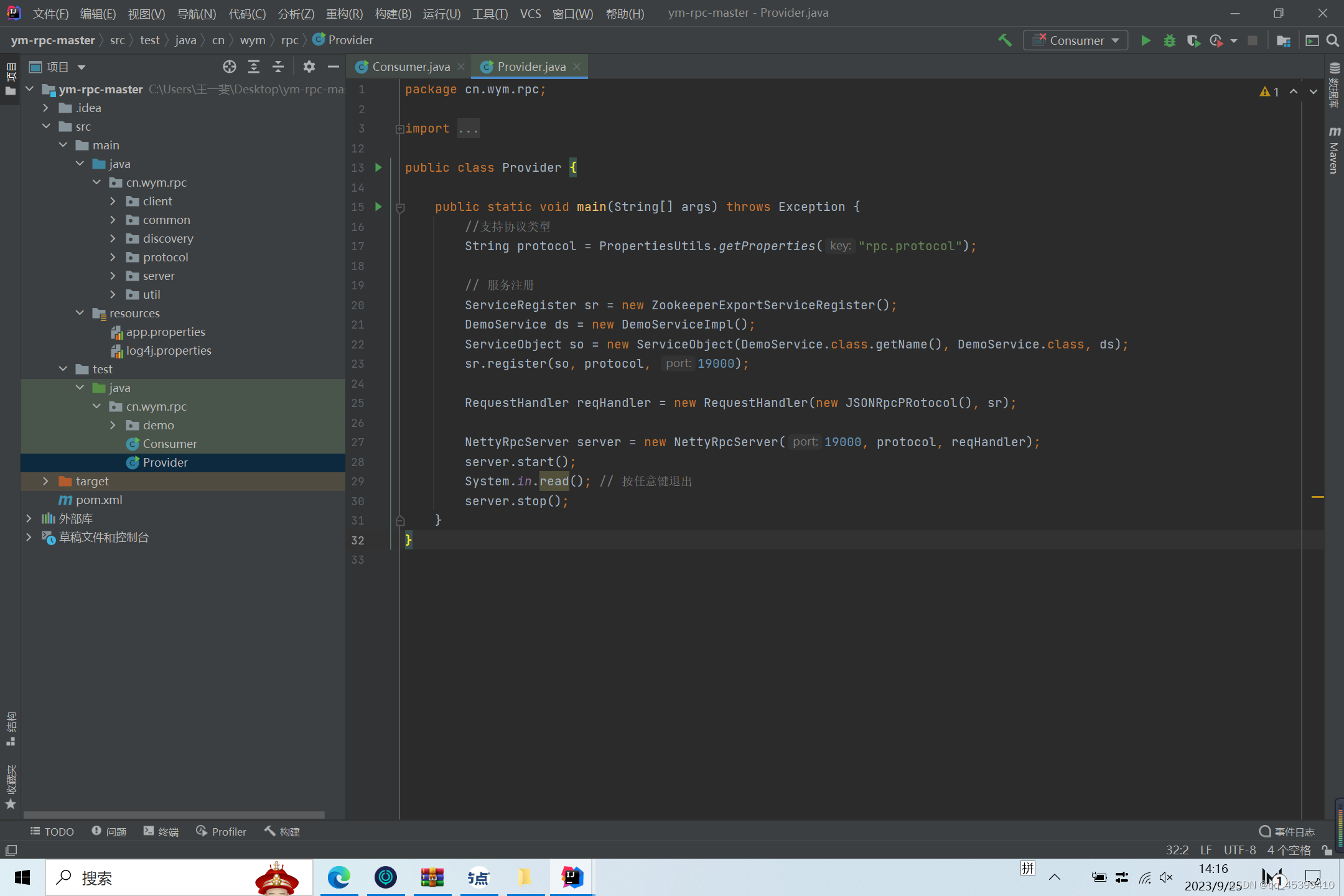Image resolution: width=1344 pixels, height=896 pixels.
Task: Expand the target folder
Action: click(x=45, y=481)
